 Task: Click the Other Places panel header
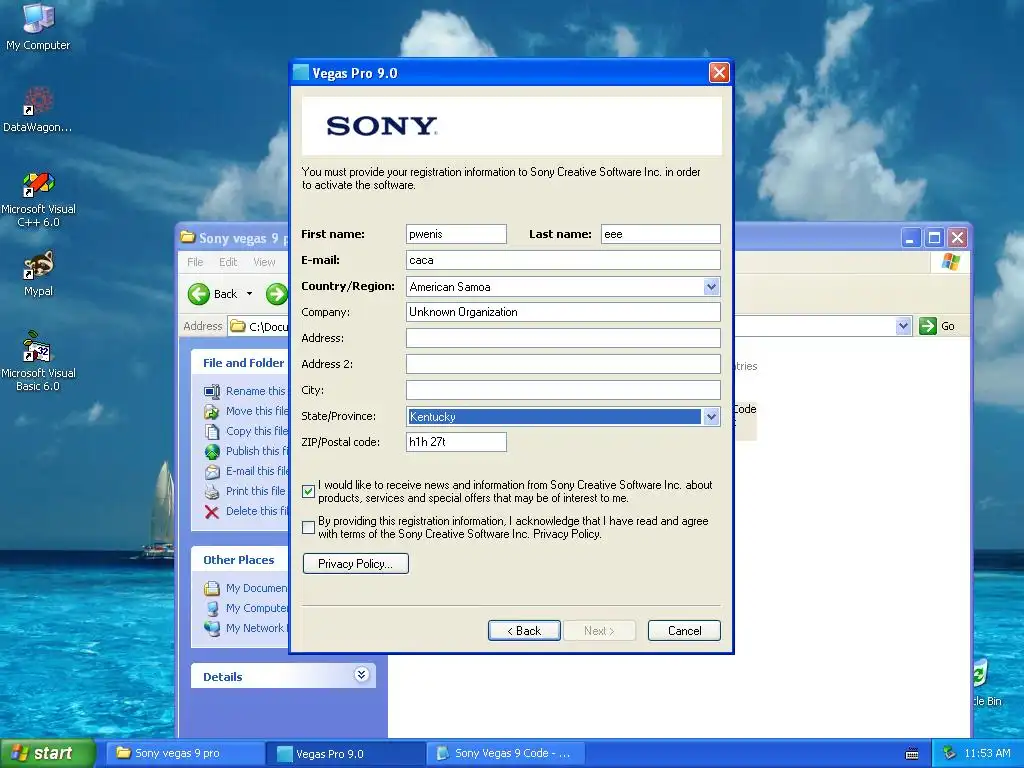[x=239, y=560]
